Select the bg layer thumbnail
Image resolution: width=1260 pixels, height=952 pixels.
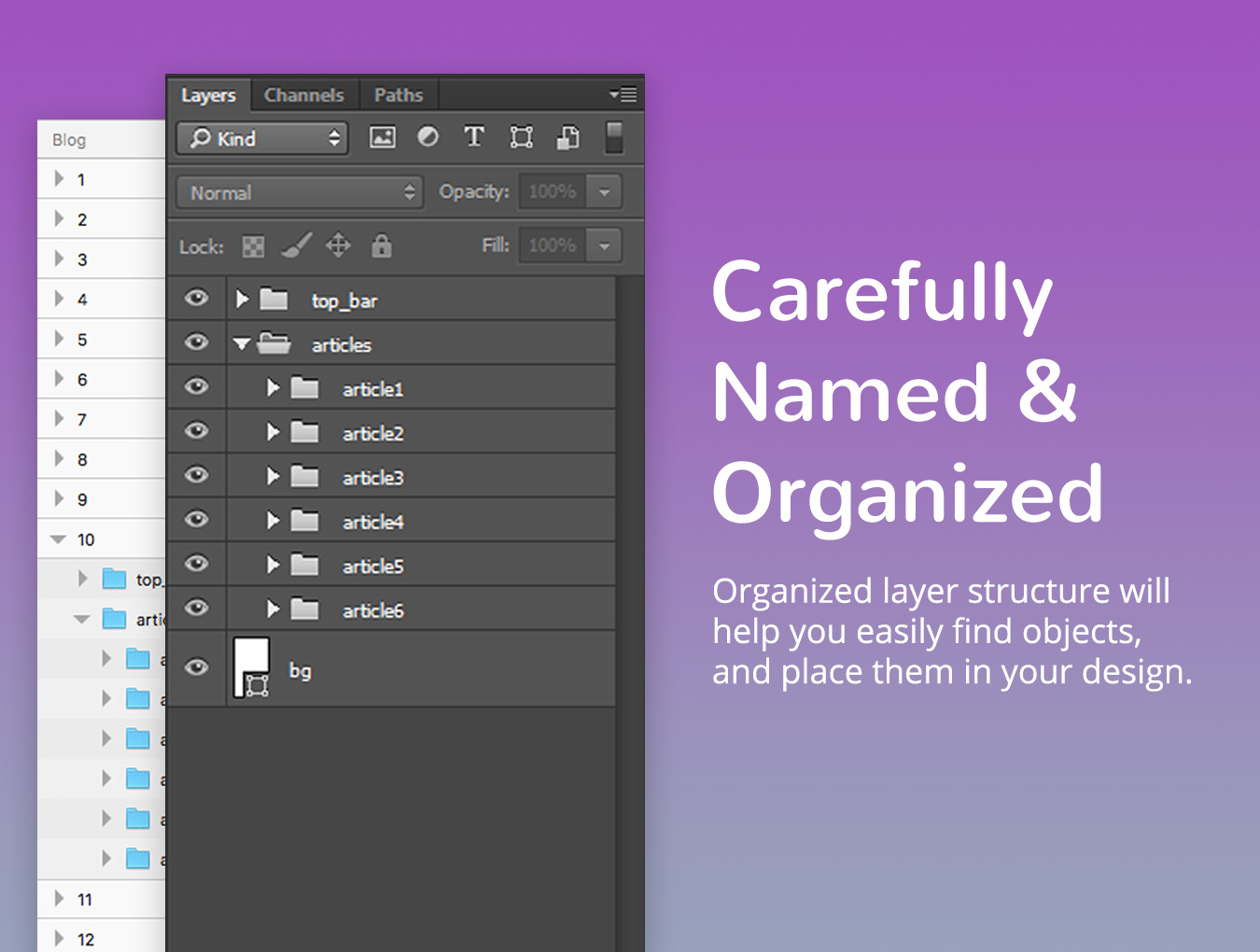pos(251,666)
